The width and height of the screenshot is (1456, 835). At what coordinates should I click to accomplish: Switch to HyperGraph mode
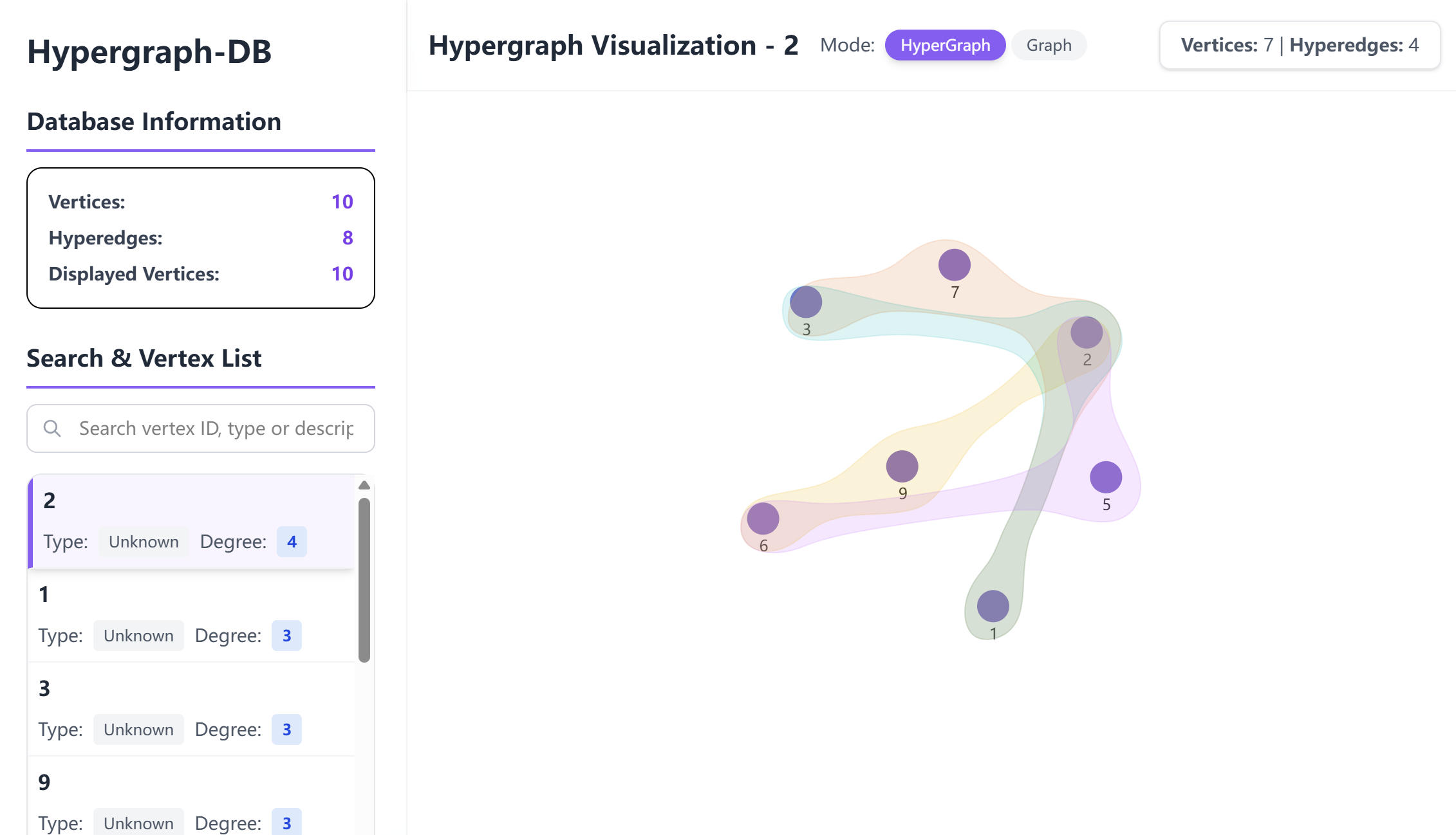click(945, 45)
